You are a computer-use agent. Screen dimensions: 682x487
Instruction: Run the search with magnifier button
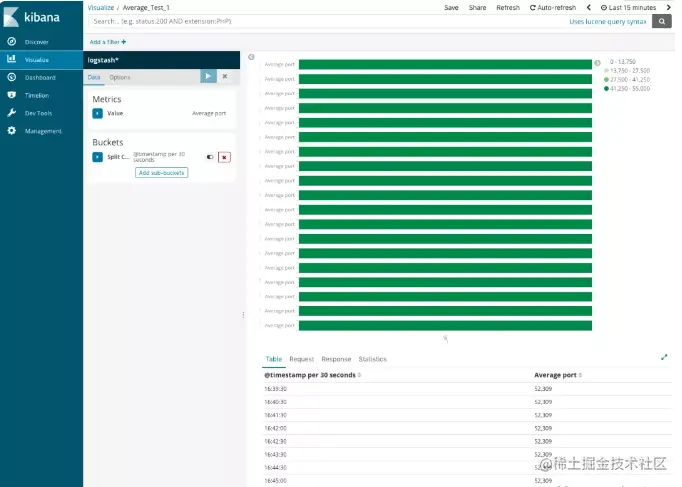(x=662, y=21)
